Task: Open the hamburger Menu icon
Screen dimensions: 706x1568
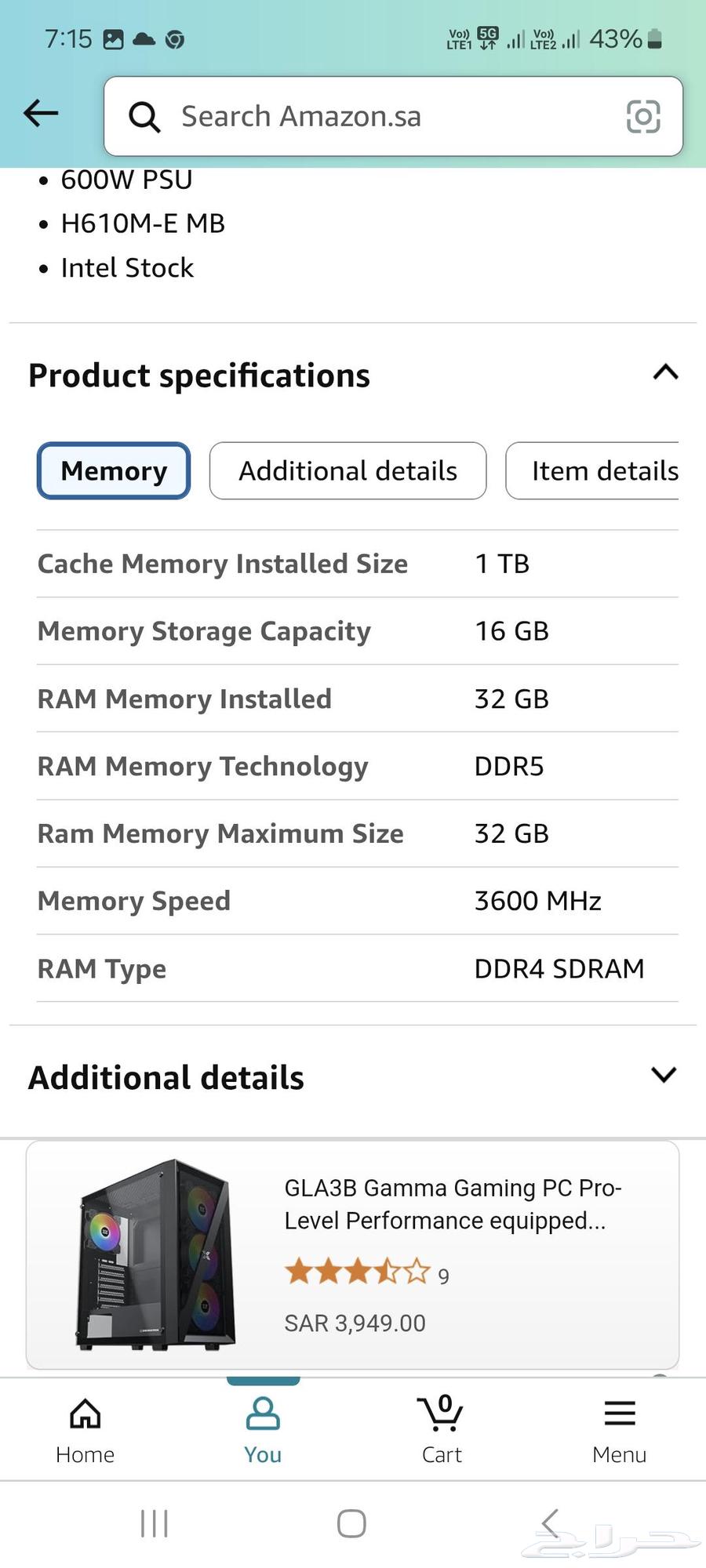Action: [x=620, y=1431]
